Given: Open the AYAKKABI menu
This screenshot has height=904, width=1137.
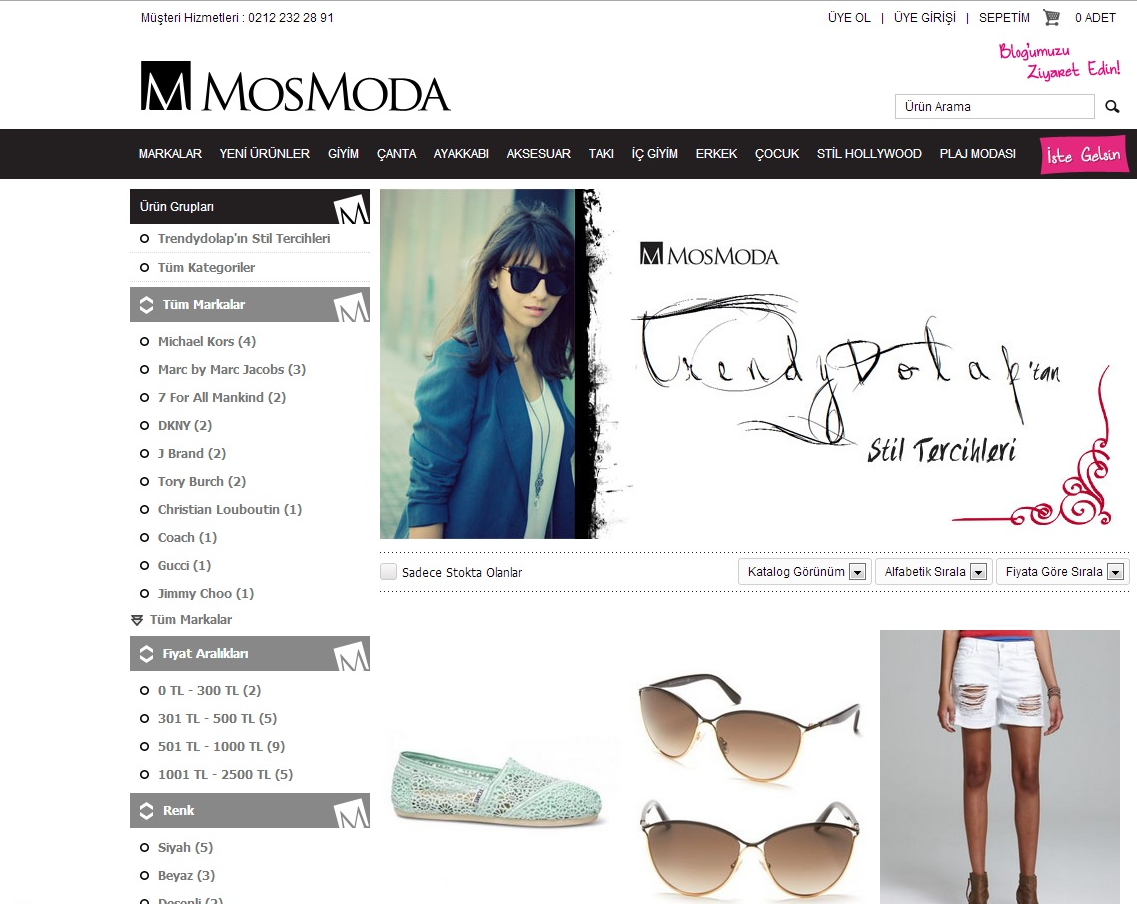Looking at the screenshot, I should pyautogui.click(x=461, y=154).
